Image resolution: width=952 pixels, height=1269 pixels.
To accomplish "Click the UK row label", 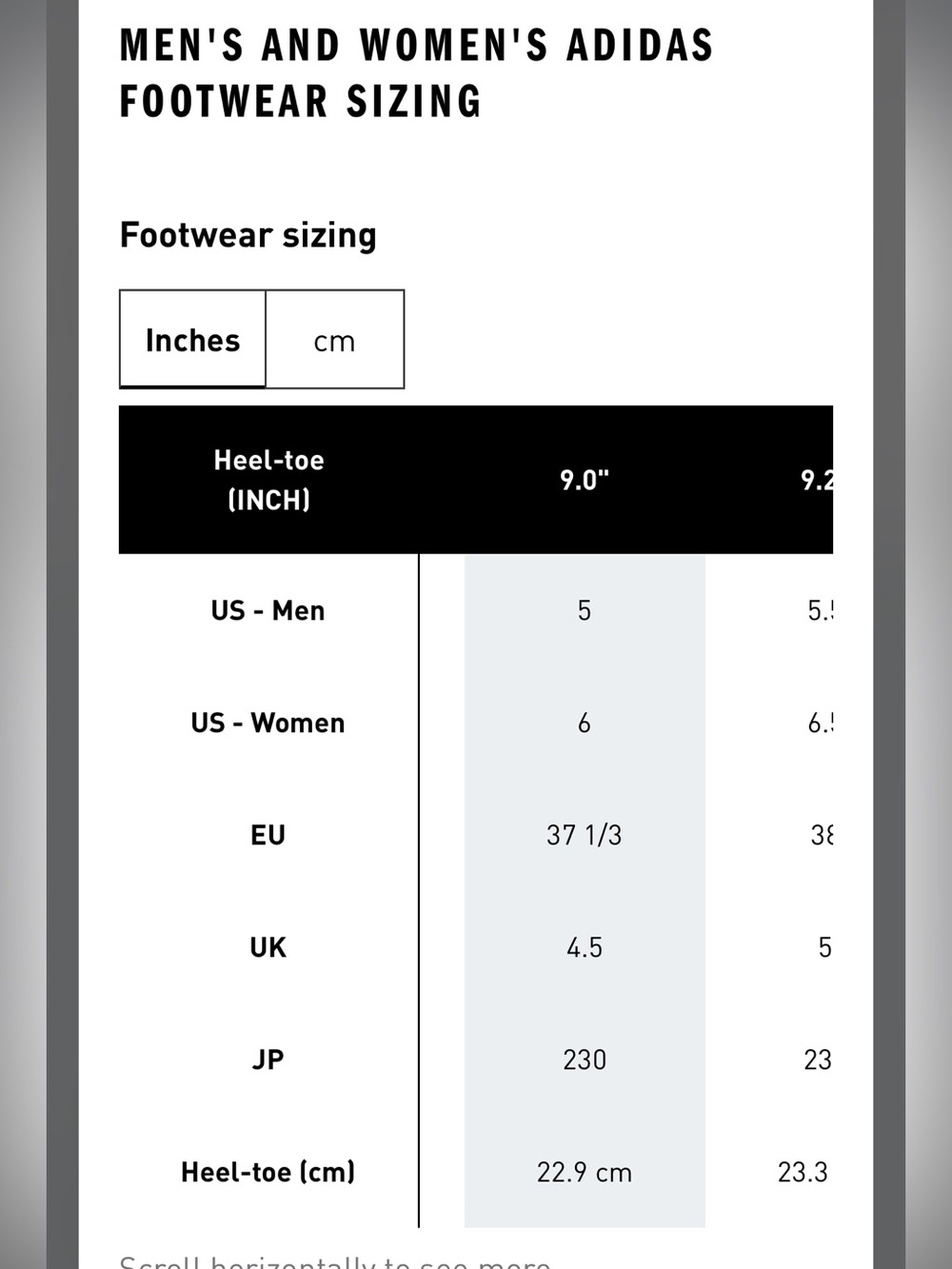I will point(268,947).
